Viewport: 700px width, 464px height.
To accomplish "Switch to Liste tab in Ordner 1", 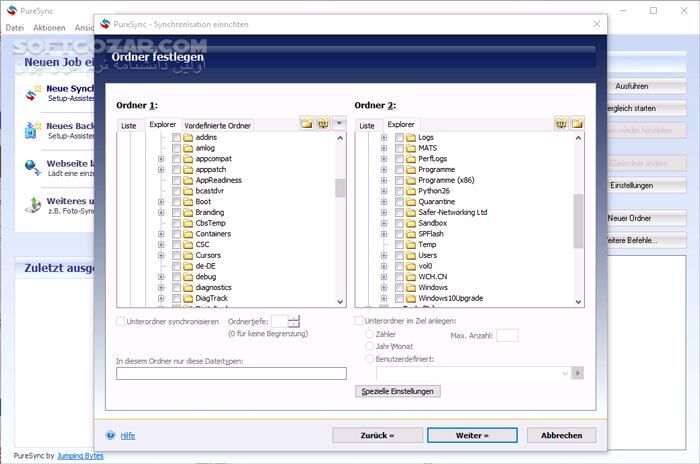I will pos(129,126).
